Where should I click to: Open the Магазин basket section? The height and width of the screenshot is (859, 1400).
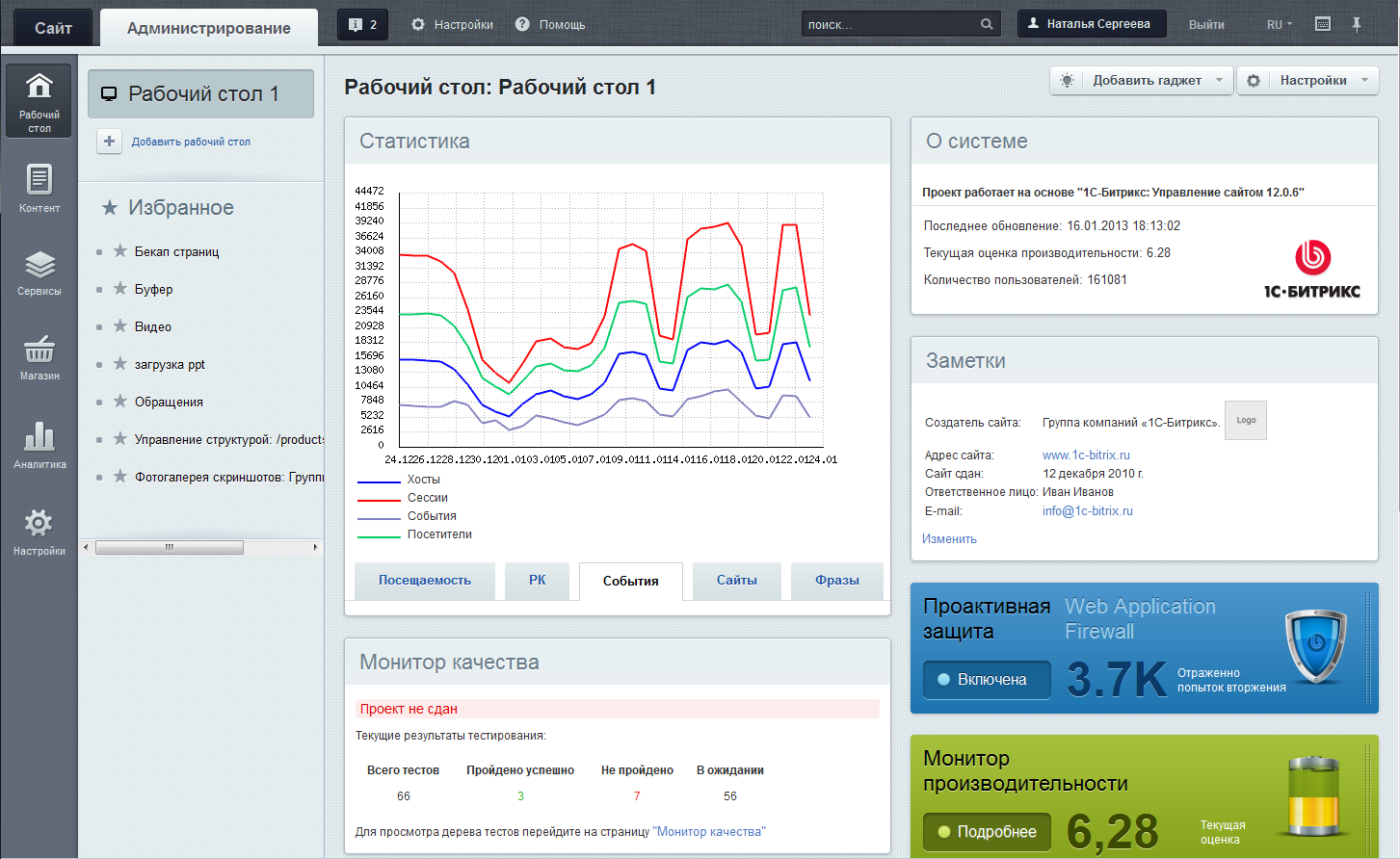[x=39, y=357]
